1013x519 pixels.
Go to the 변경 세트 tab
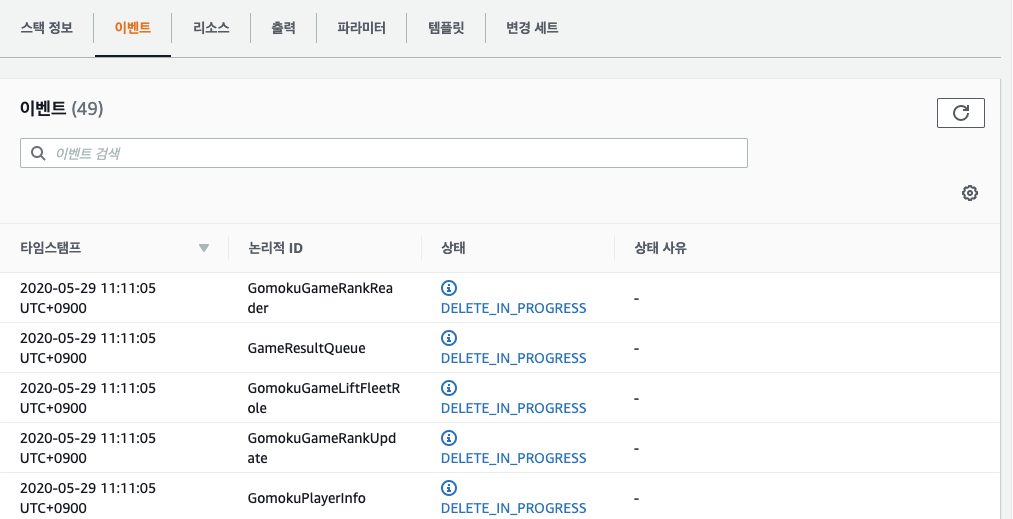point(532,28)
